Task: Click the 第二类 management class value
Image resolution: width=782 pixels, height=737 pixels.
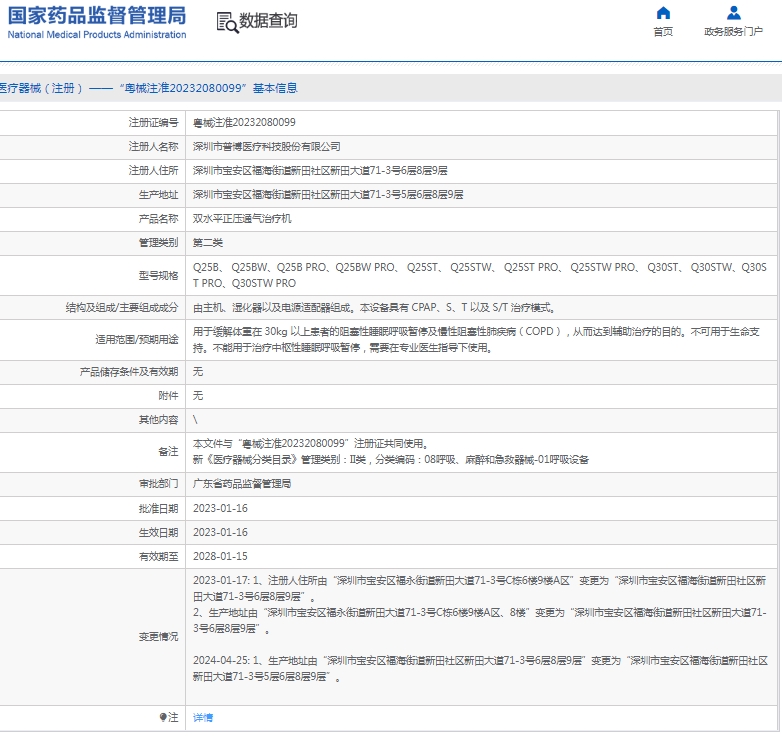Action: pos(208,242)
